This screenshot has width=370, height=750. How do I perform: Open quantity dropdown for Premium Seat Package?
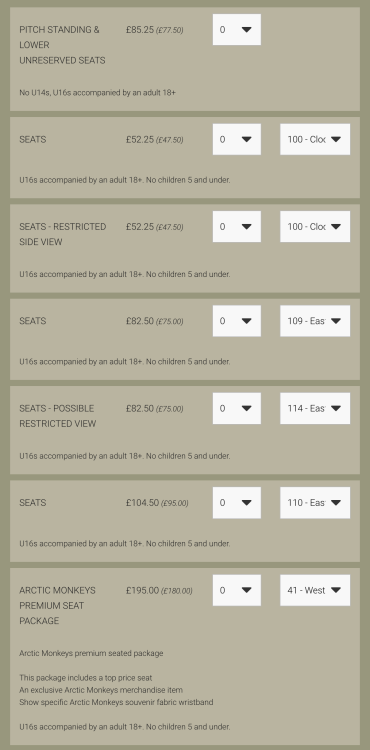click(x=237, y=590)
